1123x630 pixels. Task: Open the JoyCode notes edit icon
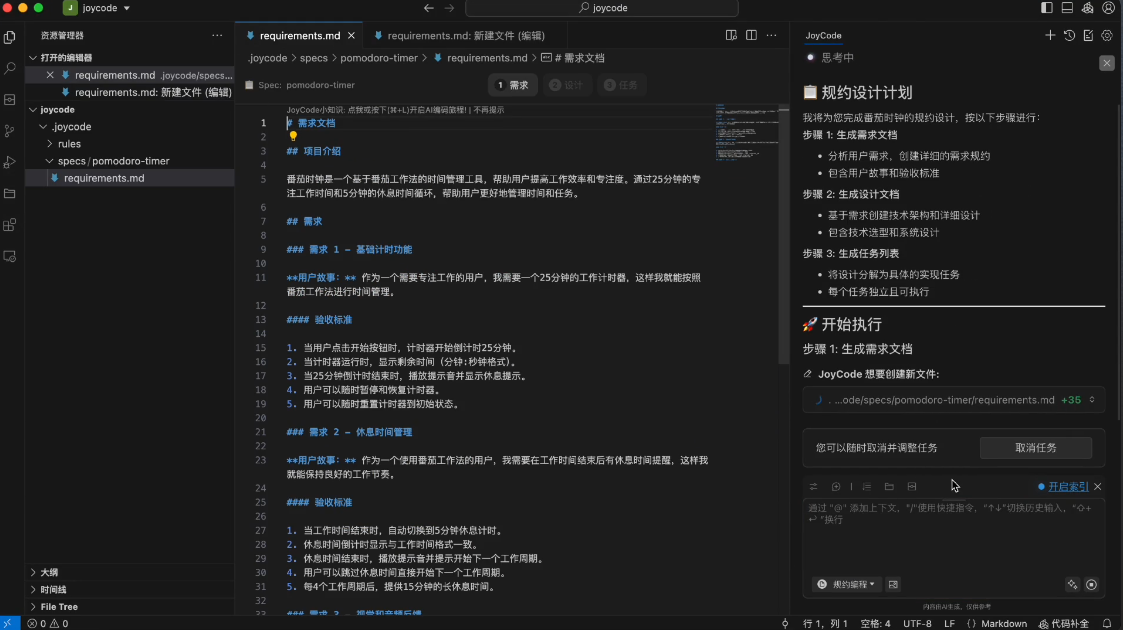click(x=1089, y=35)
